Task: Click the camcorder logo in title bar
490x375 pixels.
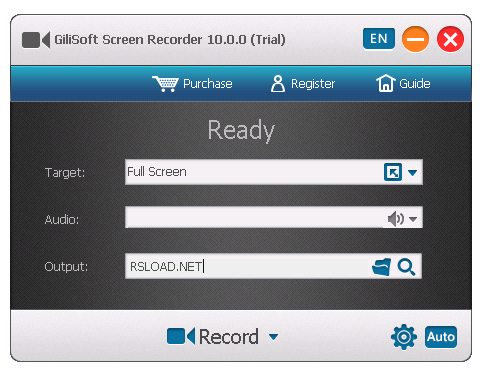Action: [36, 40]
